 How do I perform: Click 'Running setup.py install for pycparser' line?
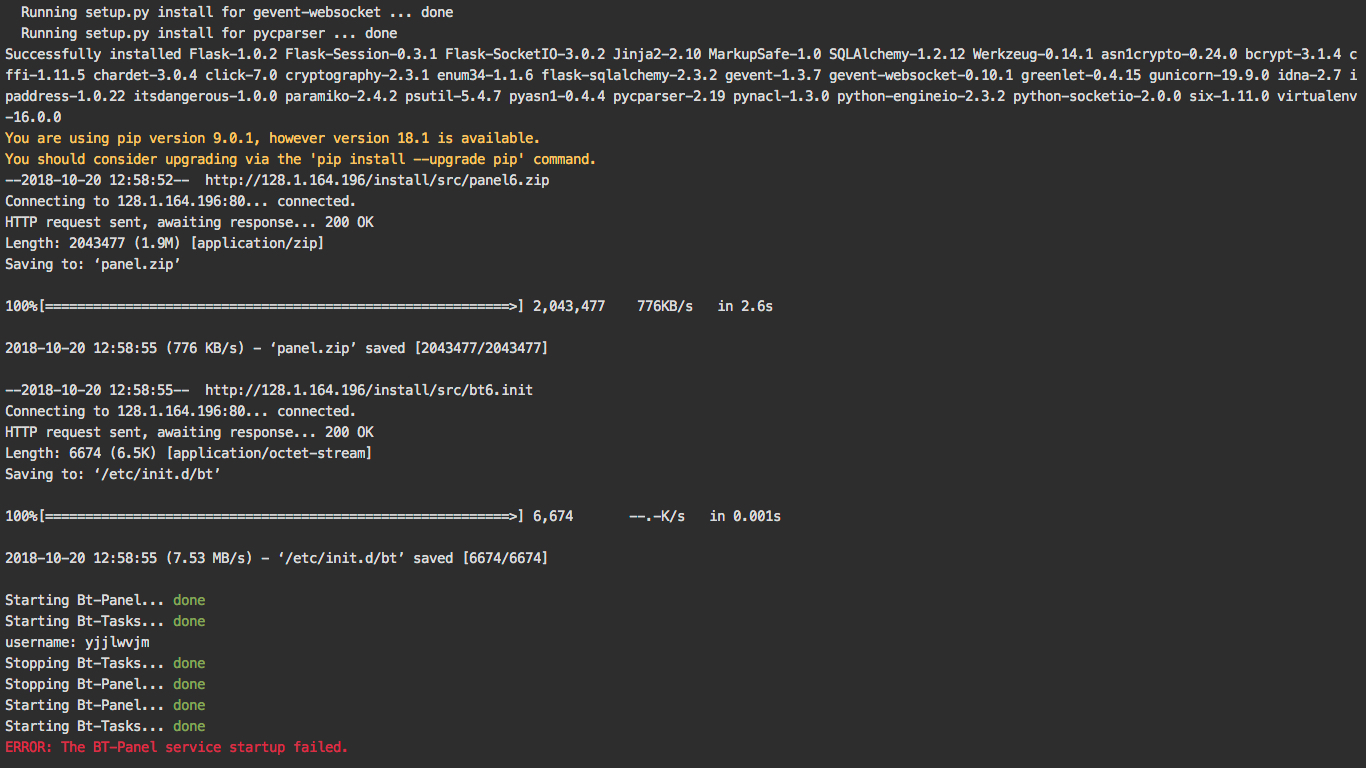tap(208, 33)
